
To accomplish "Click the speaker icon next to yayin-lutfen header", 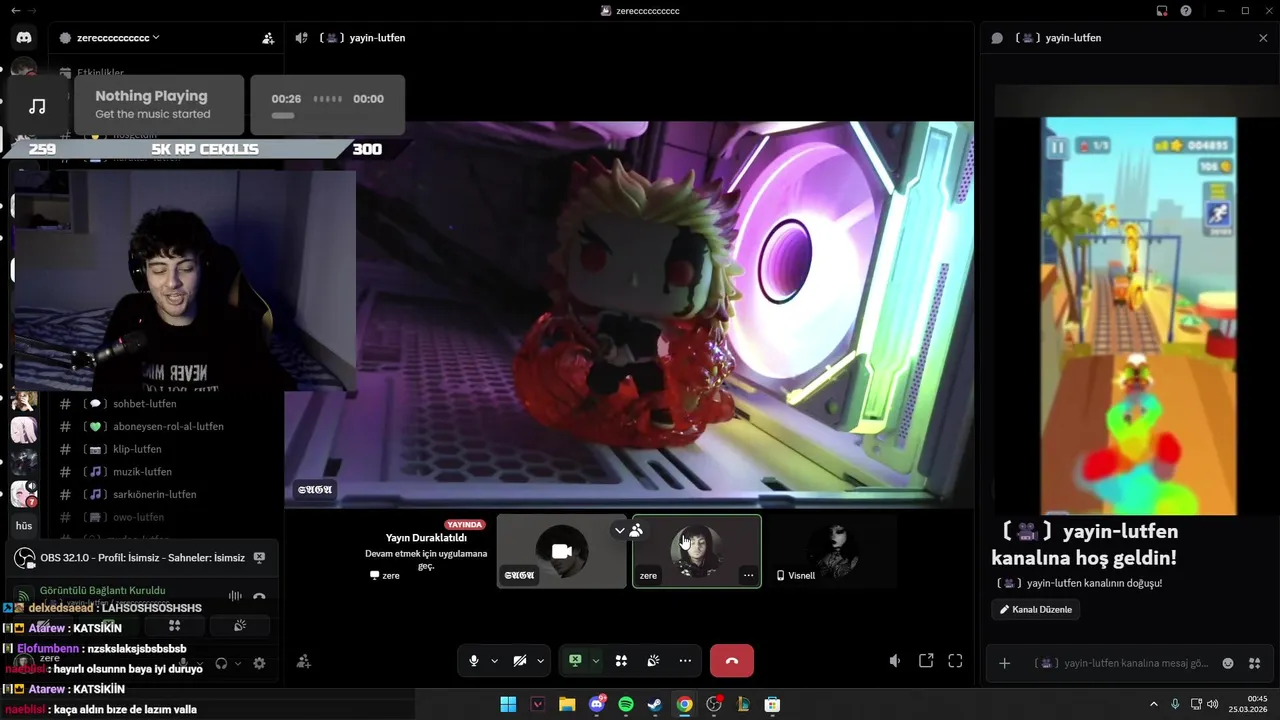I will pyautogui.click(x=302, y=38).
